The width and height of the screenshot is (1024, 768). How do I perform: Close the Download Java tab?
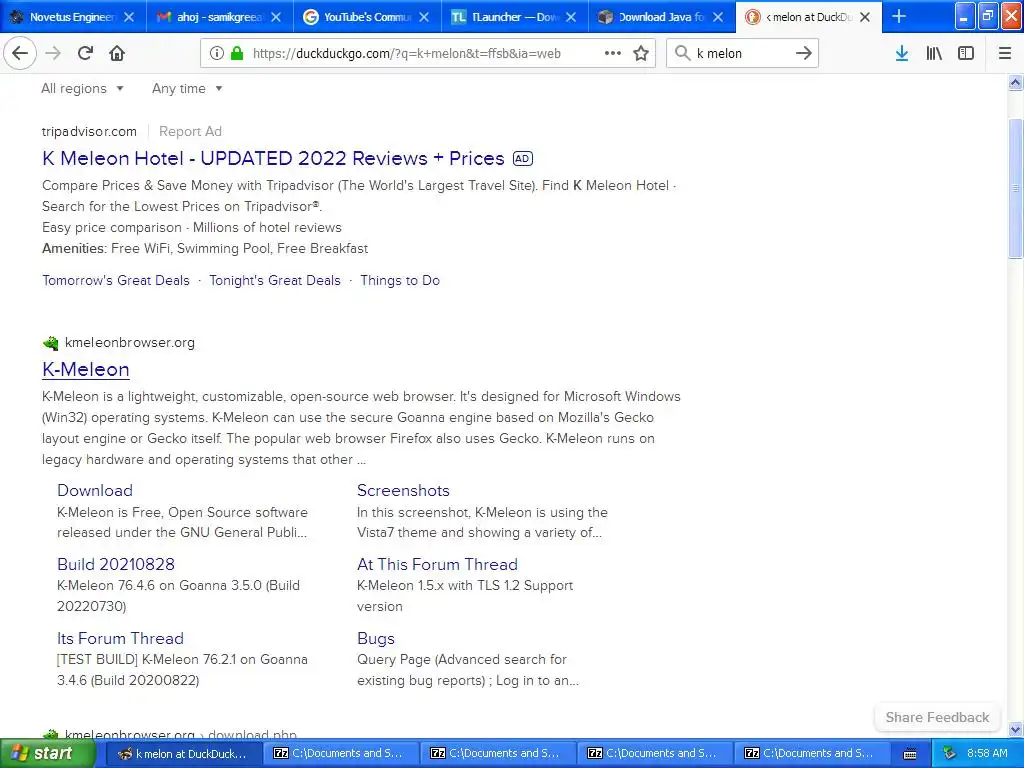718,17
